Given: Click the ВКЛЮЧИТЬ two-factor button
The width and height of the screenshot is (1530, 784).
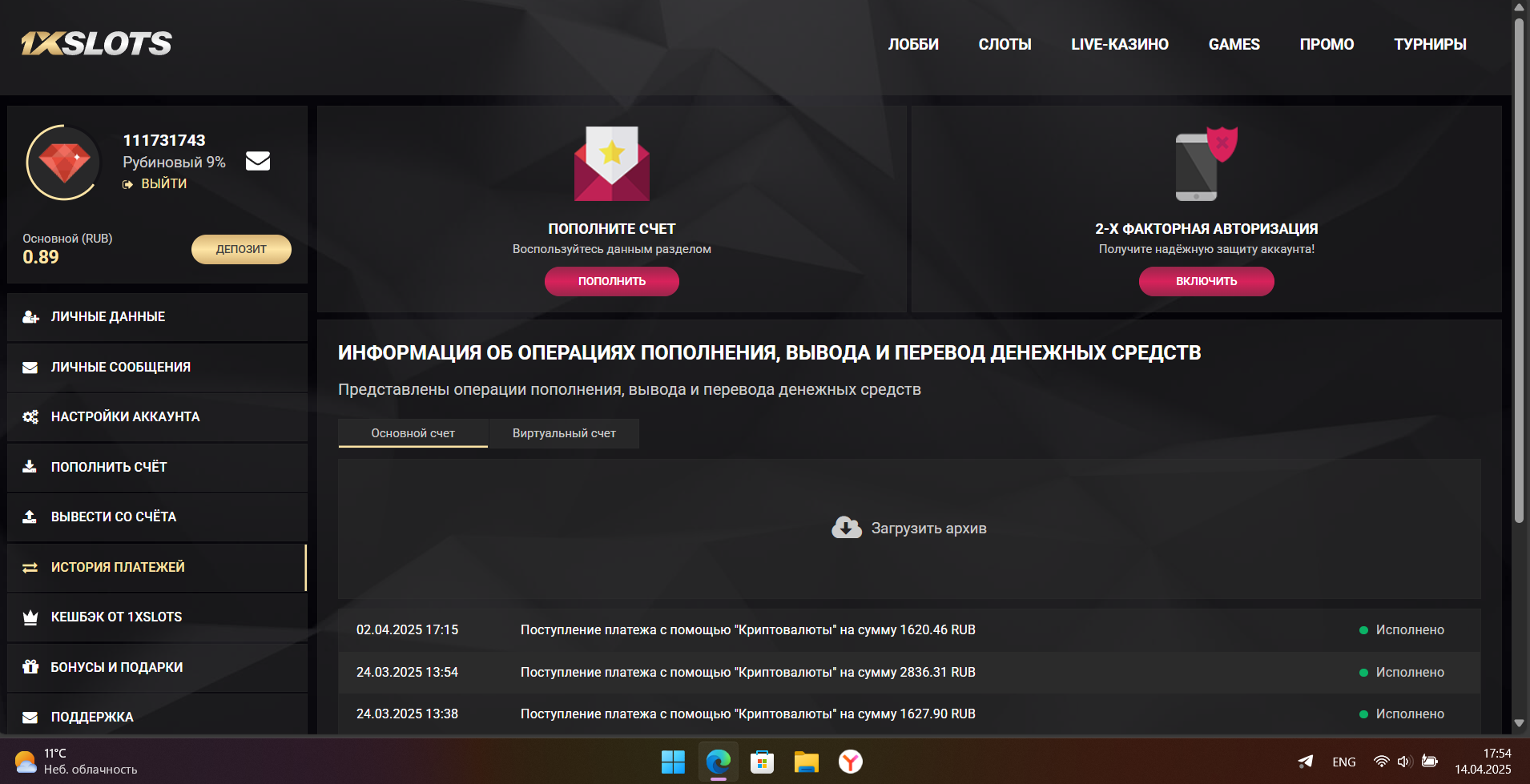Looking at the screenshot, I should (x=1206, y=281).
